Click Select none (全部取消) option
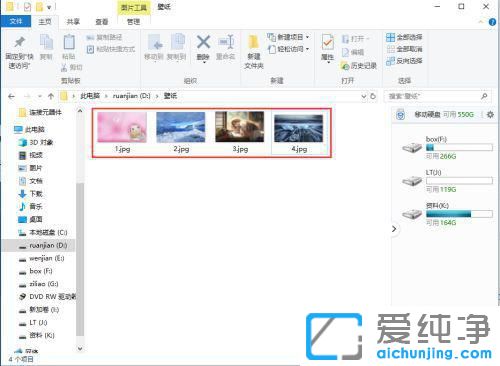The image size is (500, 366). coord(404,49)
